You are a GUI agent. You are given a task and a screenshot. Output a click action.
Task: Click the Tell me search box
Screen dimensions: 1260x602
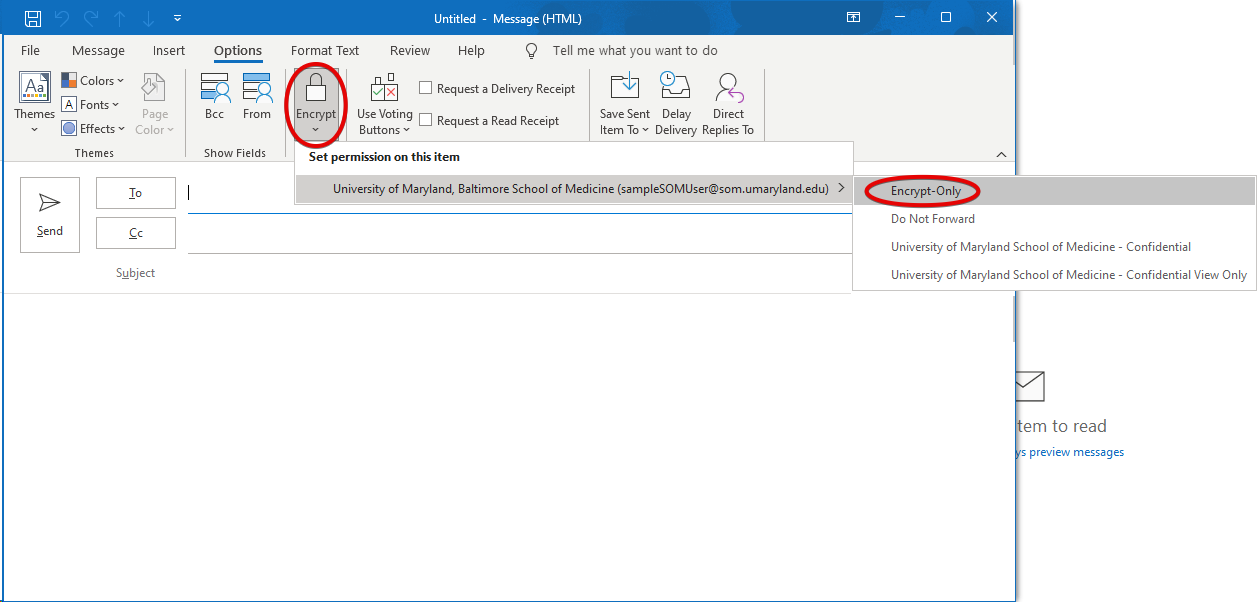click(x=634, y=50)
